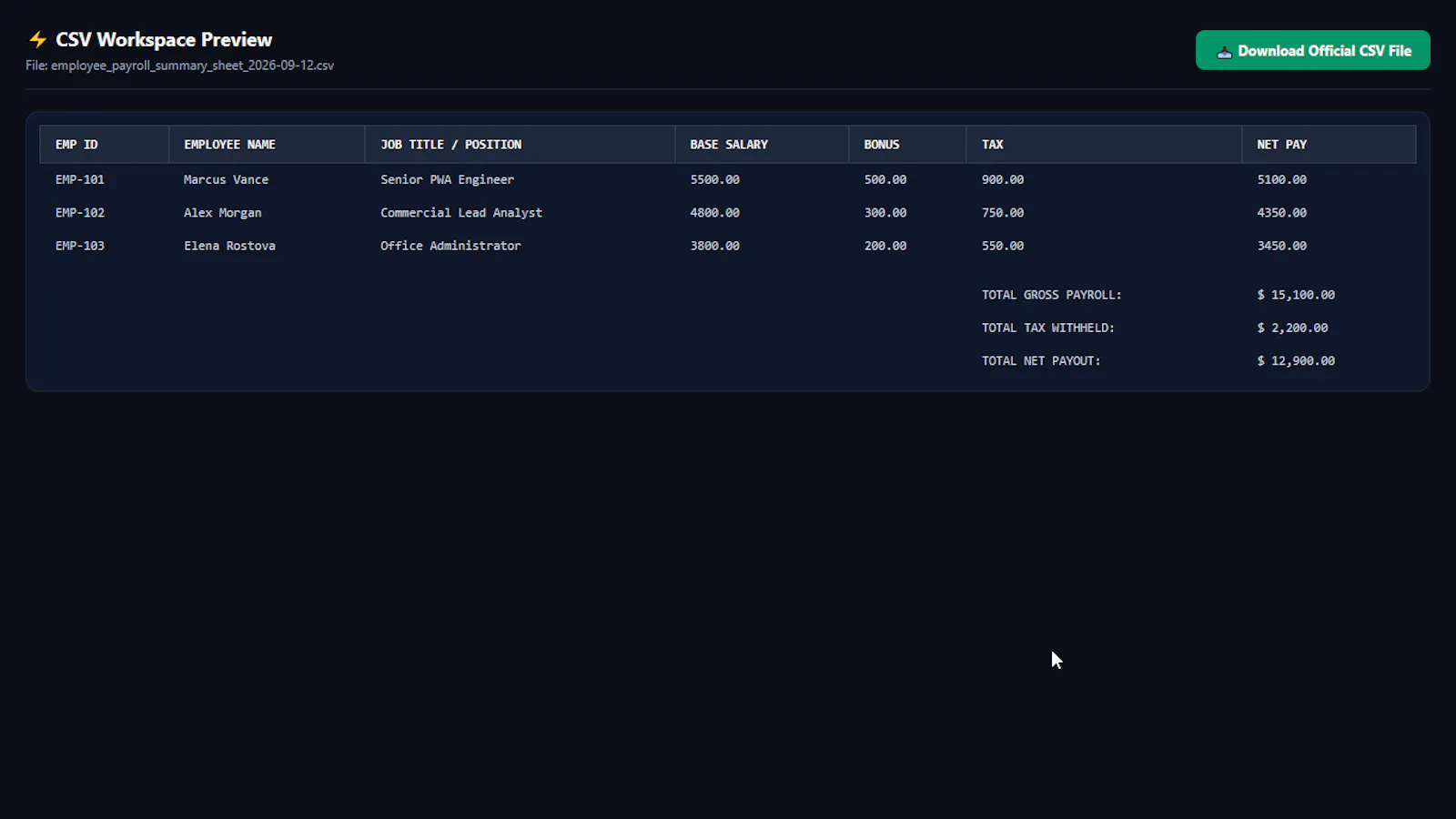Image resolution: width=1456 pixels, height=819 pixels.
Task: Select the Office Administrator cell
Action: 451,246
